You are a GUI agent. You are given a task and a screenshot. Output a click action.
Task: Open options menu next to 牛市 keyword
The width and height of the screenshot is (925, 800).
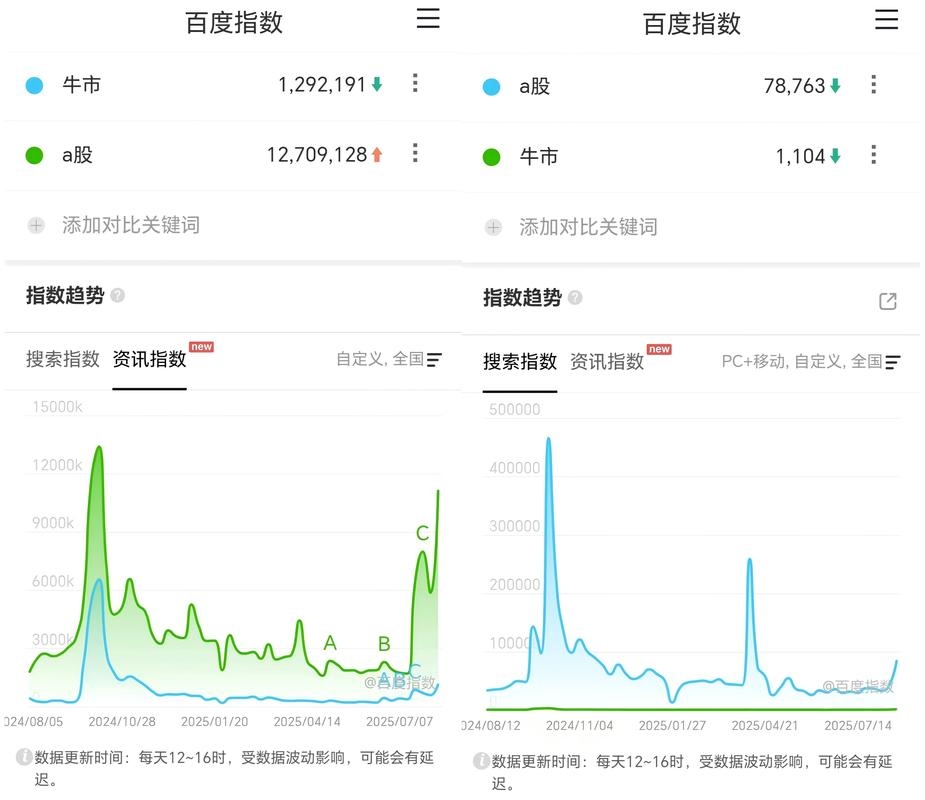[x=414, y=85]
